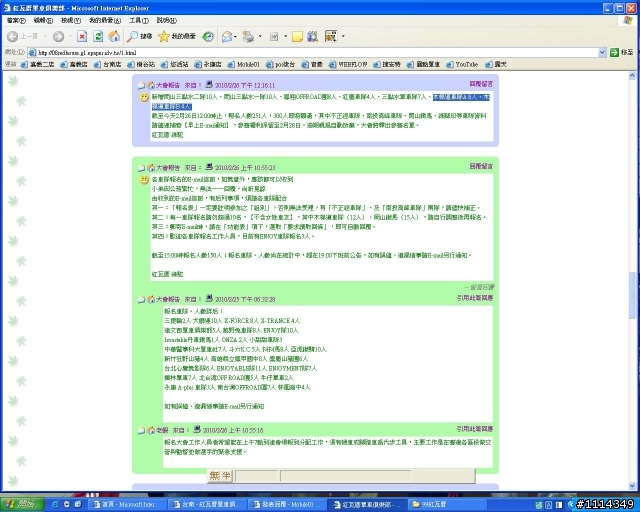Screen dimensions: 640x512
Task: Open the last toolbar icon dropdown arrow
Action: pyautogui.click(x=343, y=37)
